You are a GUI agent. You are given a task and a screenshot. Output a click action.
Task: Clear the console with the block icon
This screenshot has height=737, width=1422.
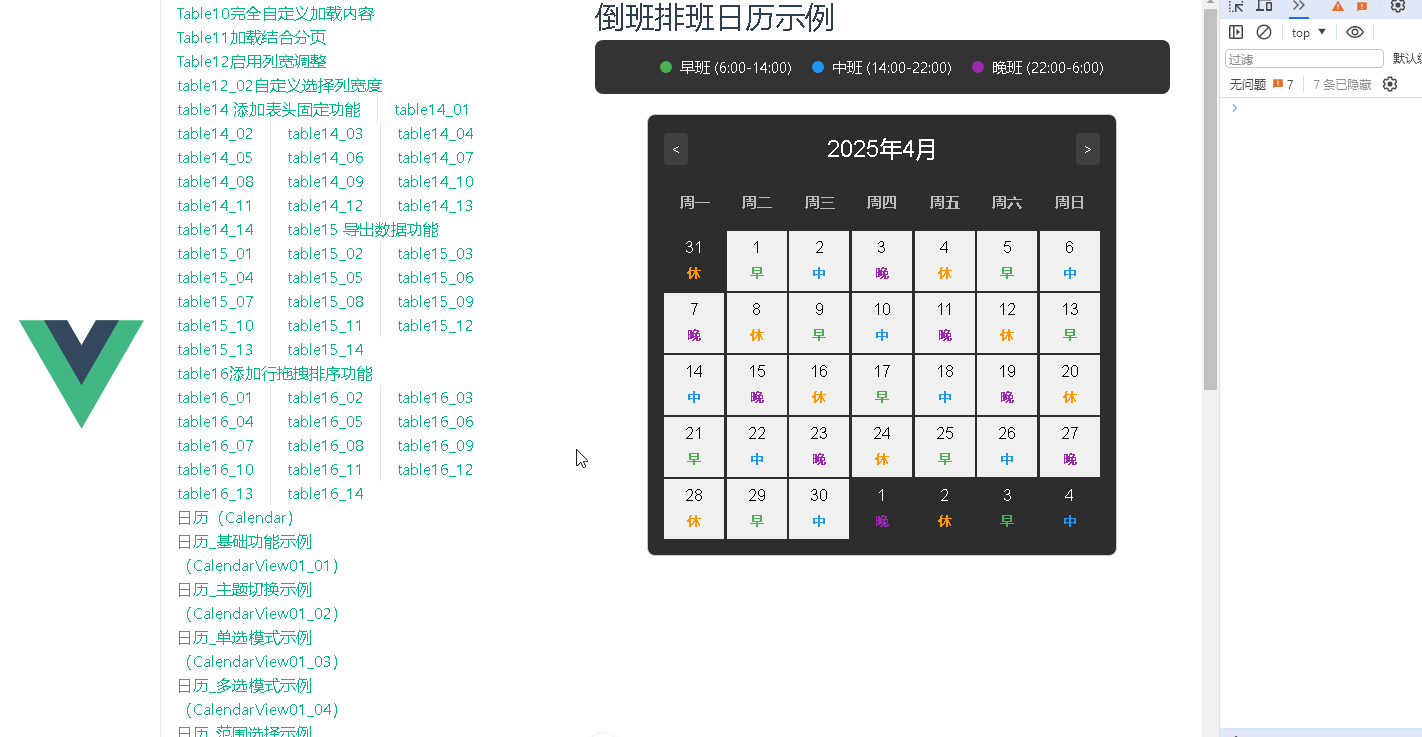[1264, 32]
